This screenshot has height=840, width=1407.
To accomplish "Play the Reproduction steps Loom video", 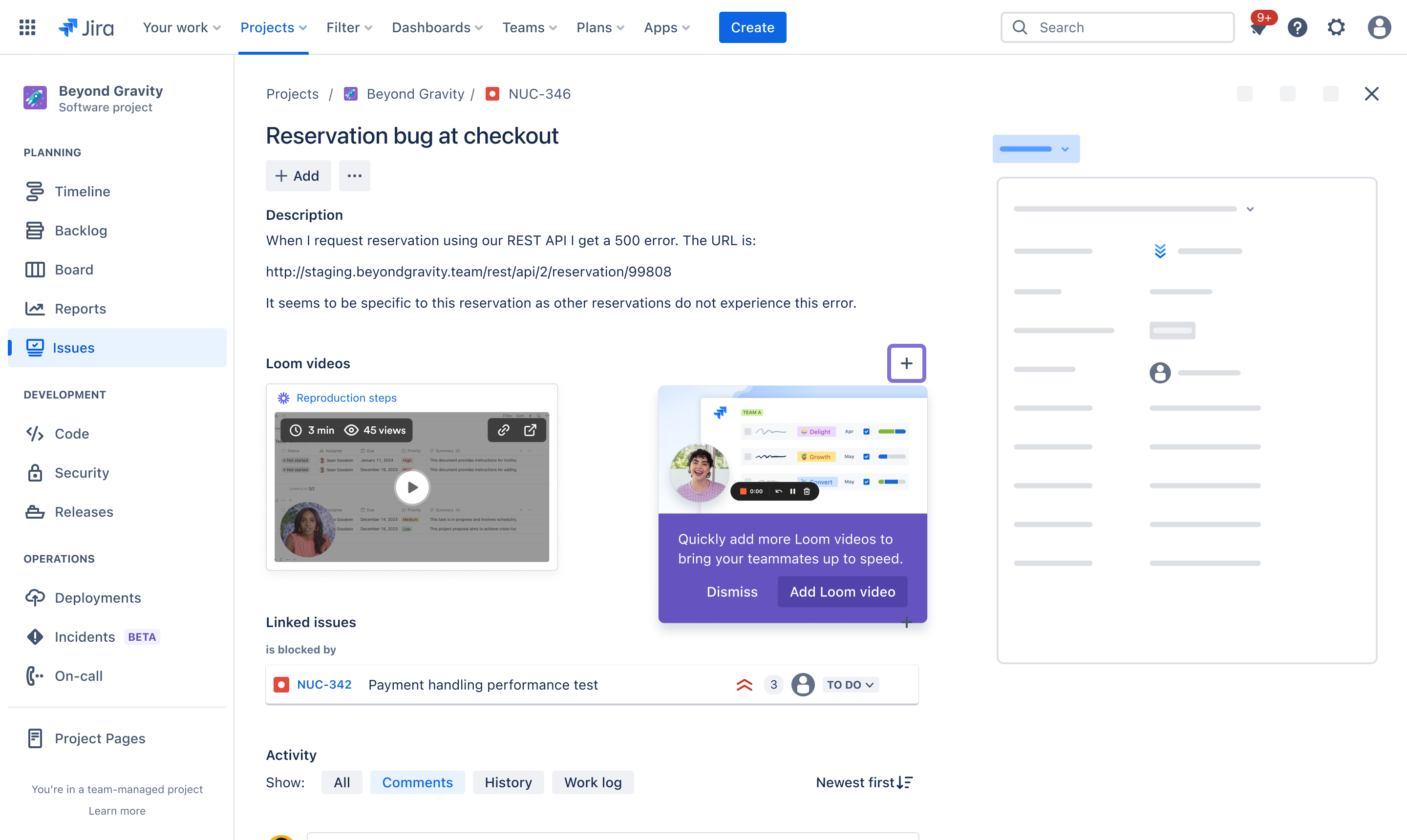I will click(412, 487).
